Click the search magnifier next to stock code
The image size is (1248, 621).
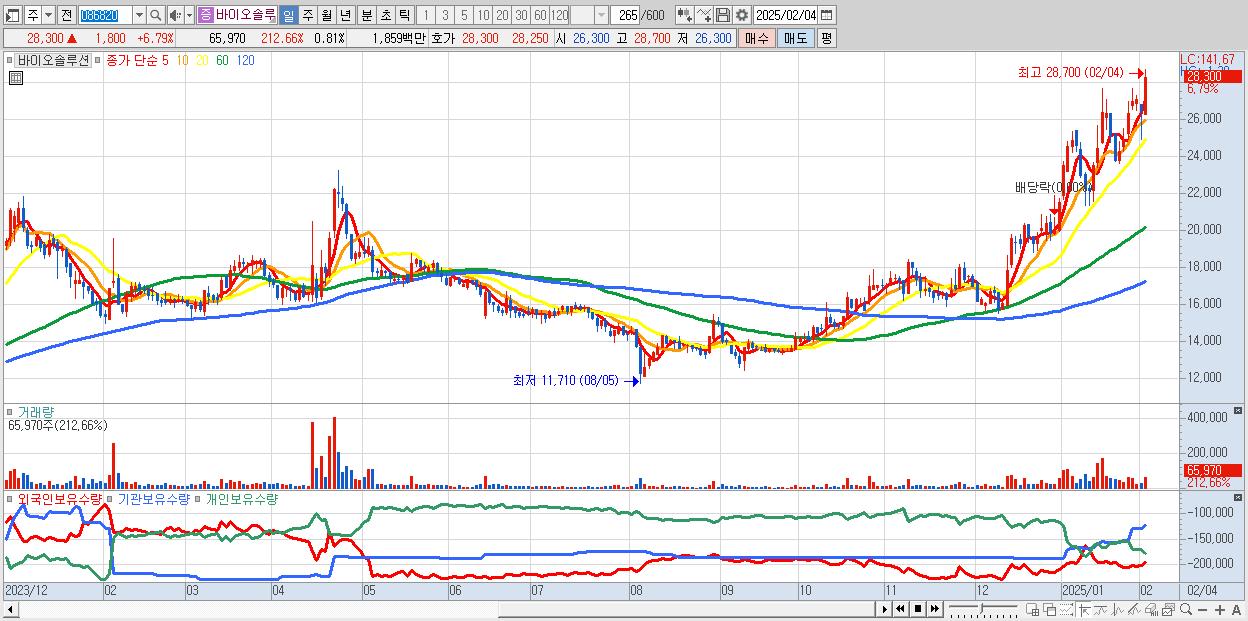[x=156, y=15]
